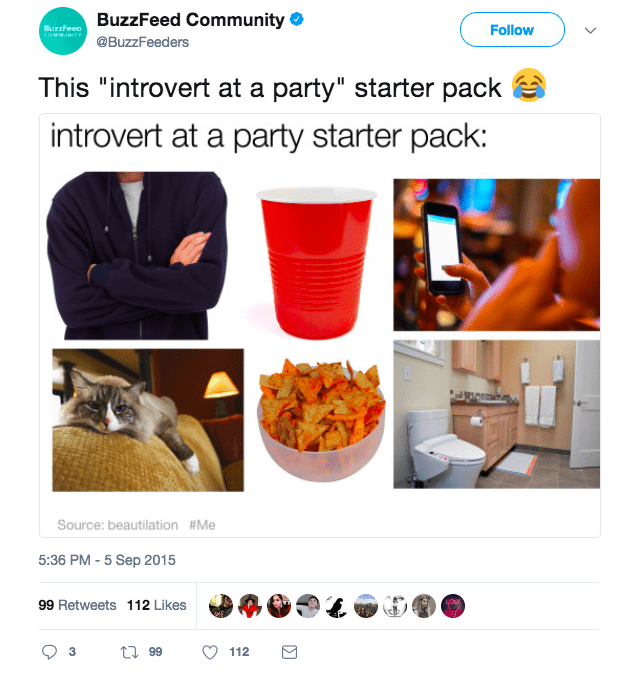
Task: View the 112 Likes list
Action: pos(157,605)
